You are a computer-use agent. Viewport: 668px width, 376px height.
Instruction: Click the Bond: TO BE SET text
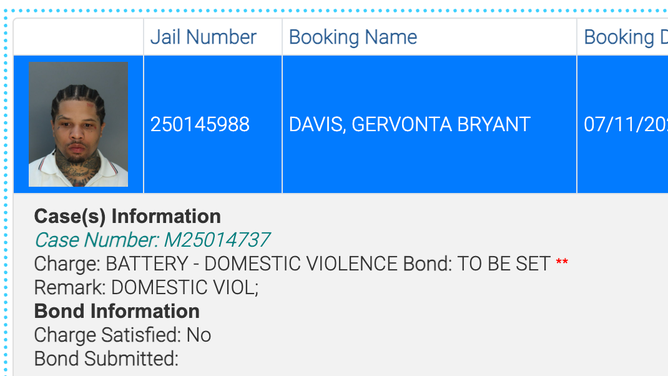[x=477, y=264]
